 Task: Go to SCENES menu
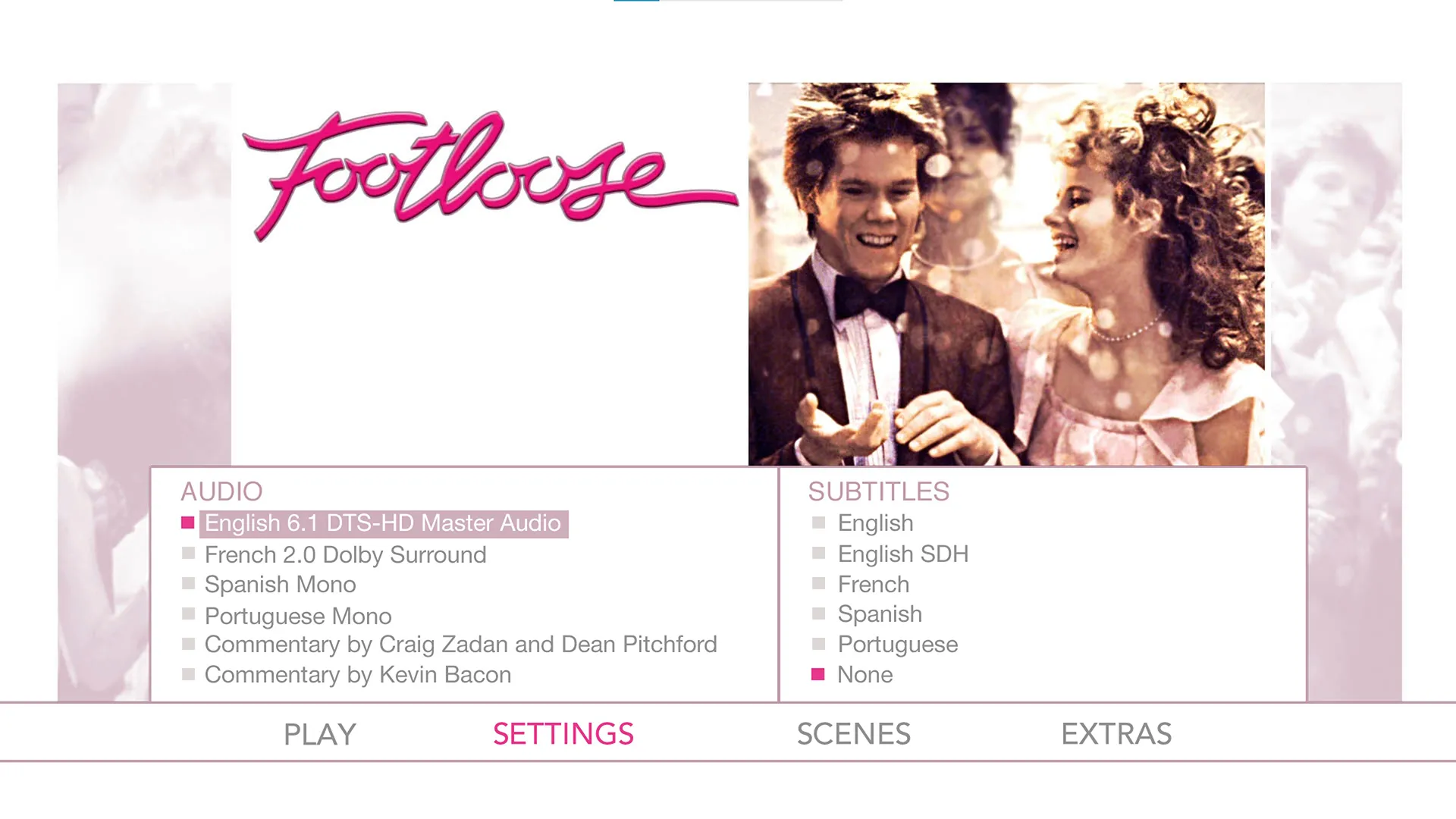[x=853, y=734]
